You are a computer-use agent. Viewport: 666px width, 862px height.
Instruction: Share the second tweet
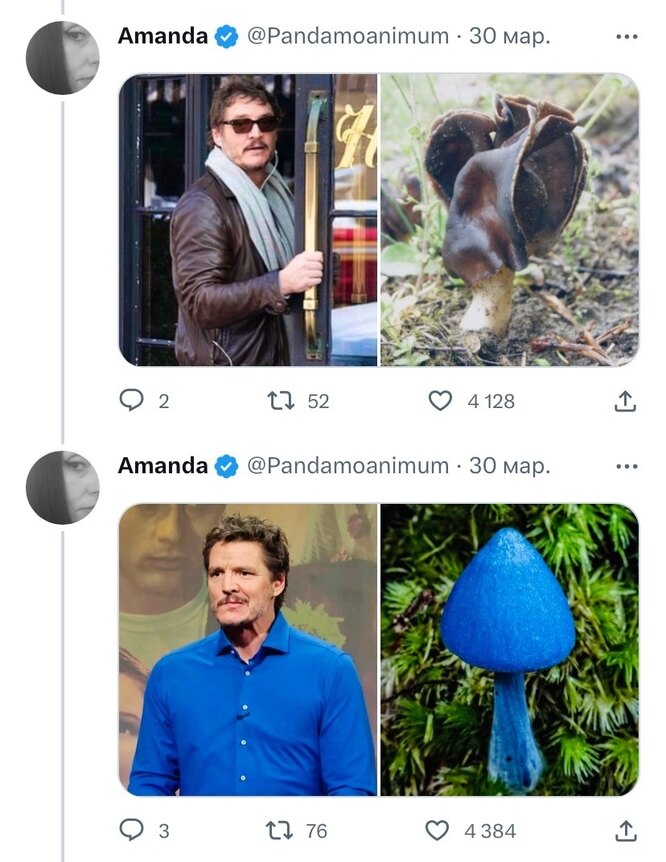624,830
